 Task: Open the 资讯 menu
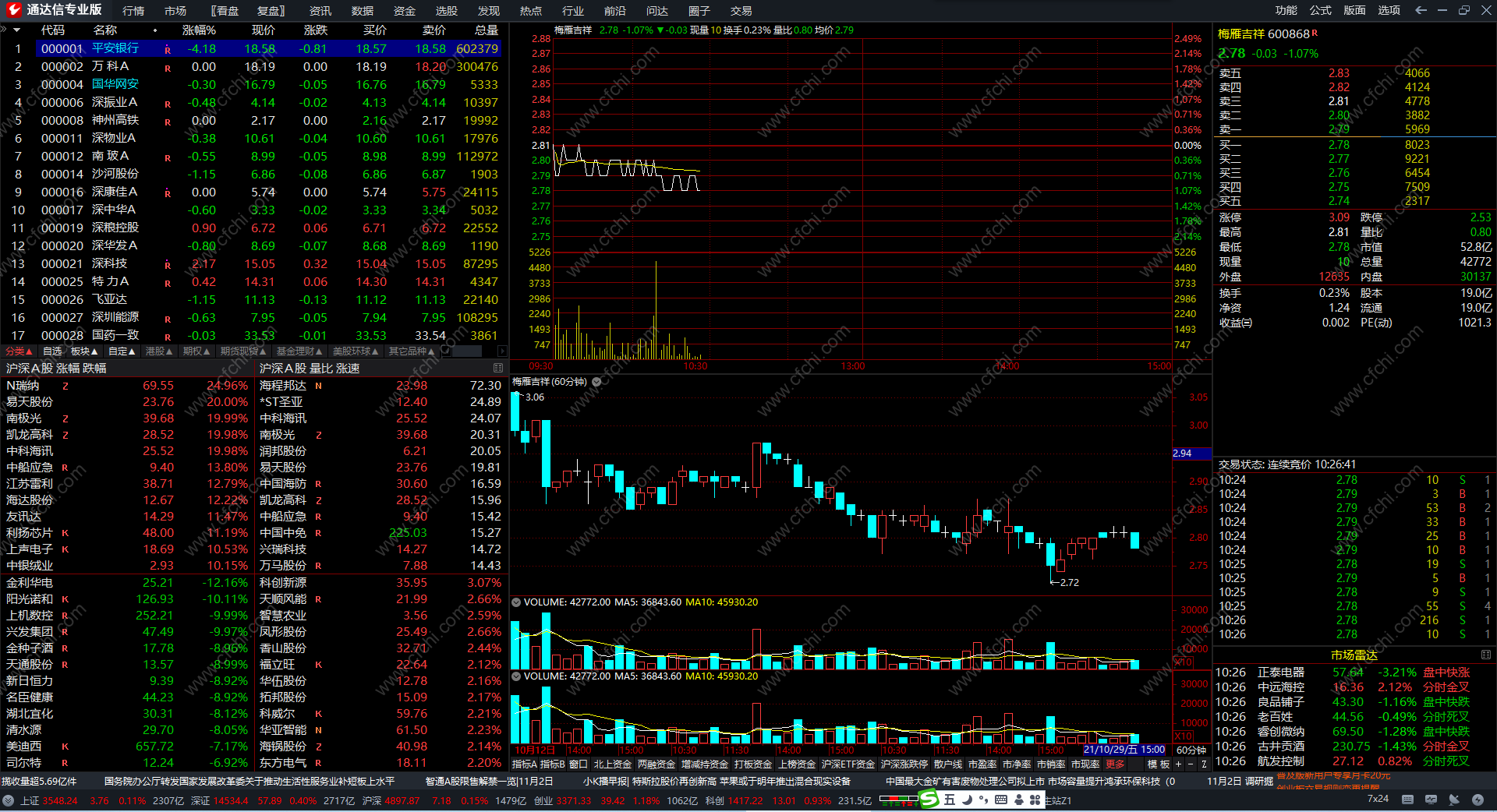pos(320,11)
